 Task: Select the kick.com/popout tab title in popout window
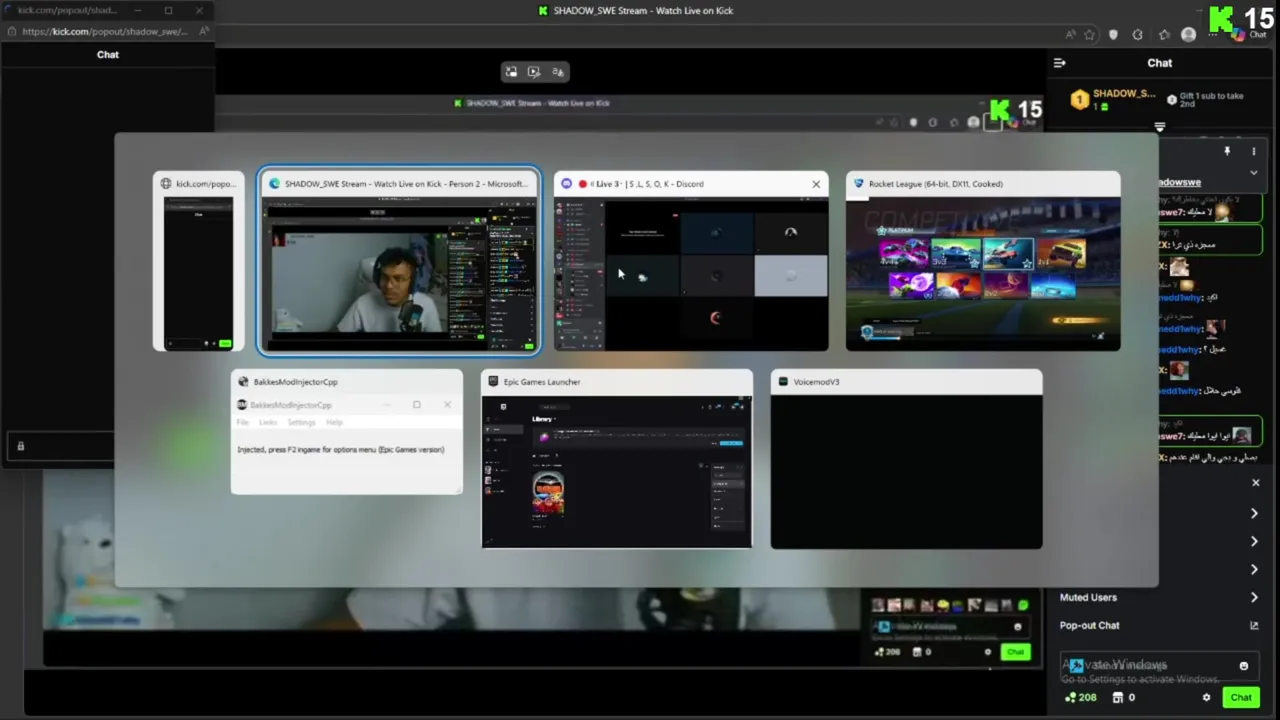(x=67, y=10)
